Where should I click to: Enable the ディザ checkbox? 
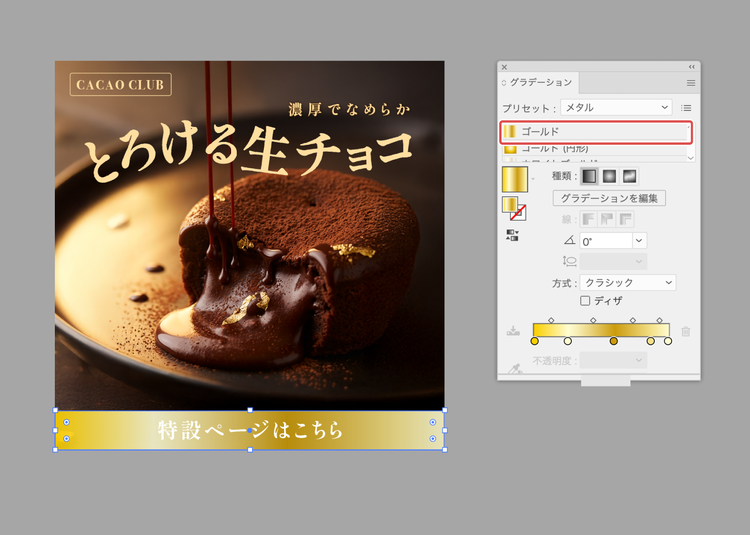(x=585, y=301)
